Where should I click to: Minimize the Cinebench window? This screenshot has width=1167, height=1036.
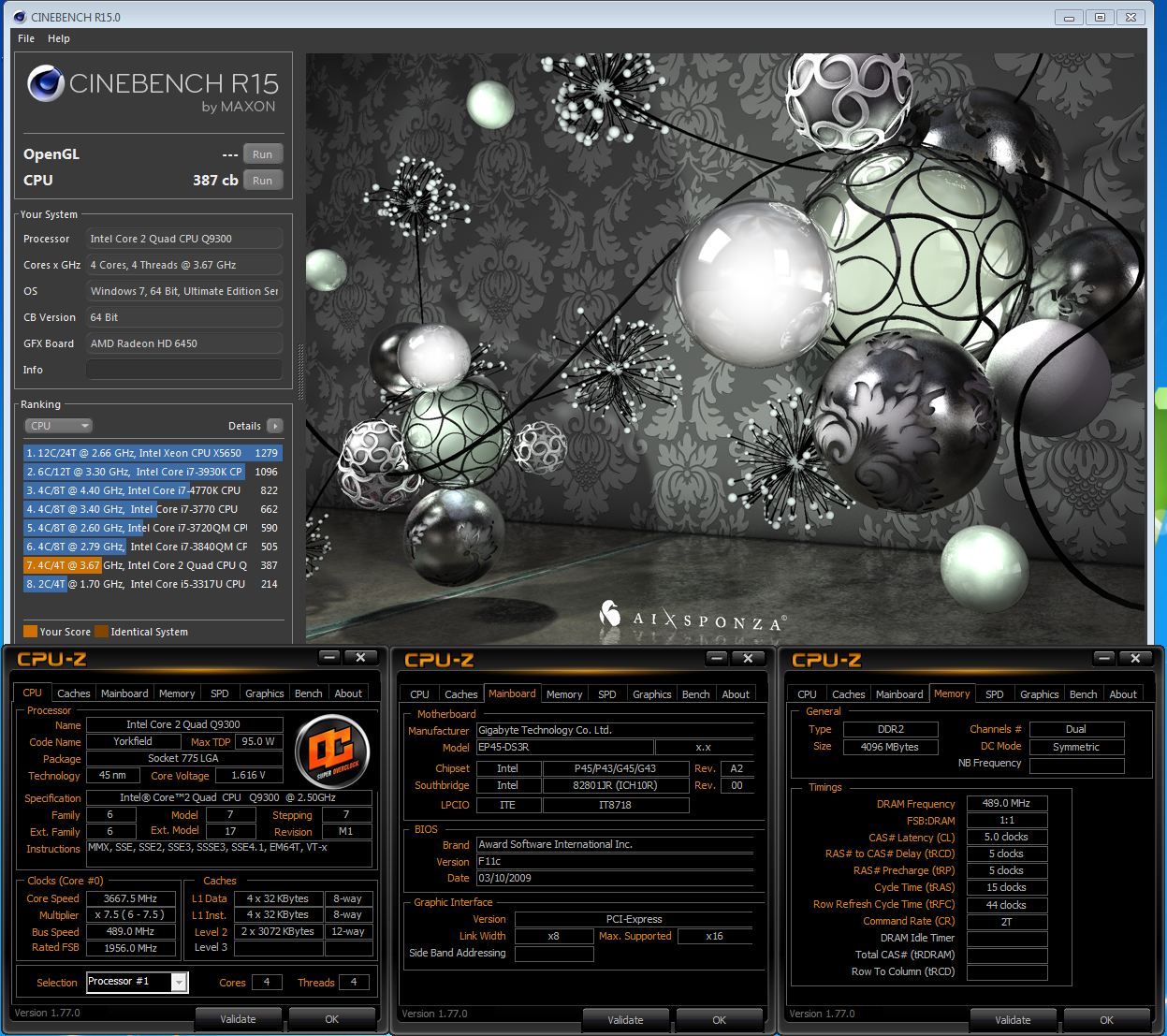(1070, 17)
